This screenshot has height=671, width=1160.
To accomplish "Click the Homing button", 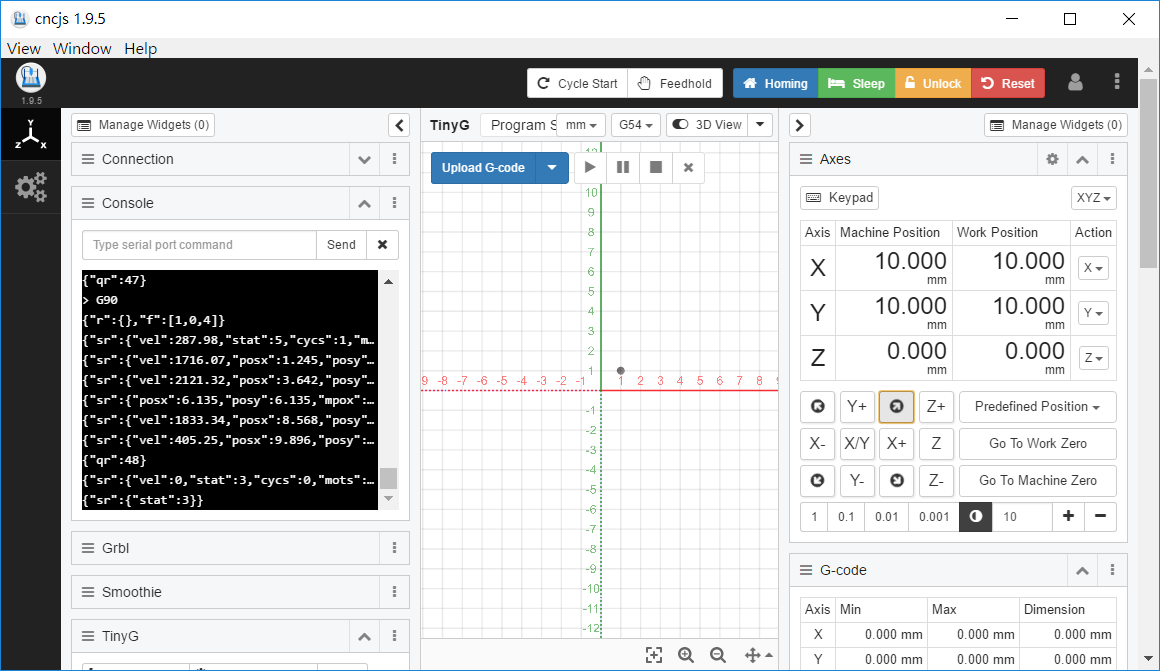I will click(x=775, y=83).
